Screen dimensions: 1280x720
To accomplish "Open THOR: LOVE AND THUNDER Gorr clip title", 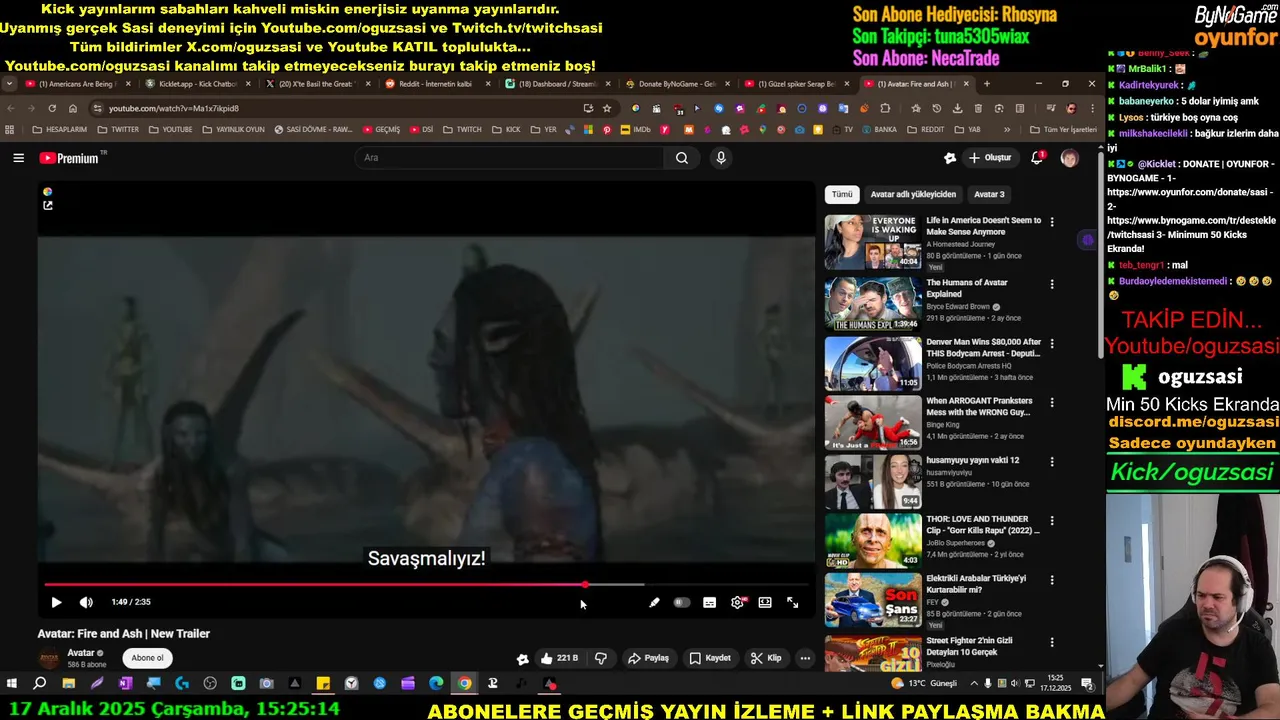I will [x=982, y=525].
